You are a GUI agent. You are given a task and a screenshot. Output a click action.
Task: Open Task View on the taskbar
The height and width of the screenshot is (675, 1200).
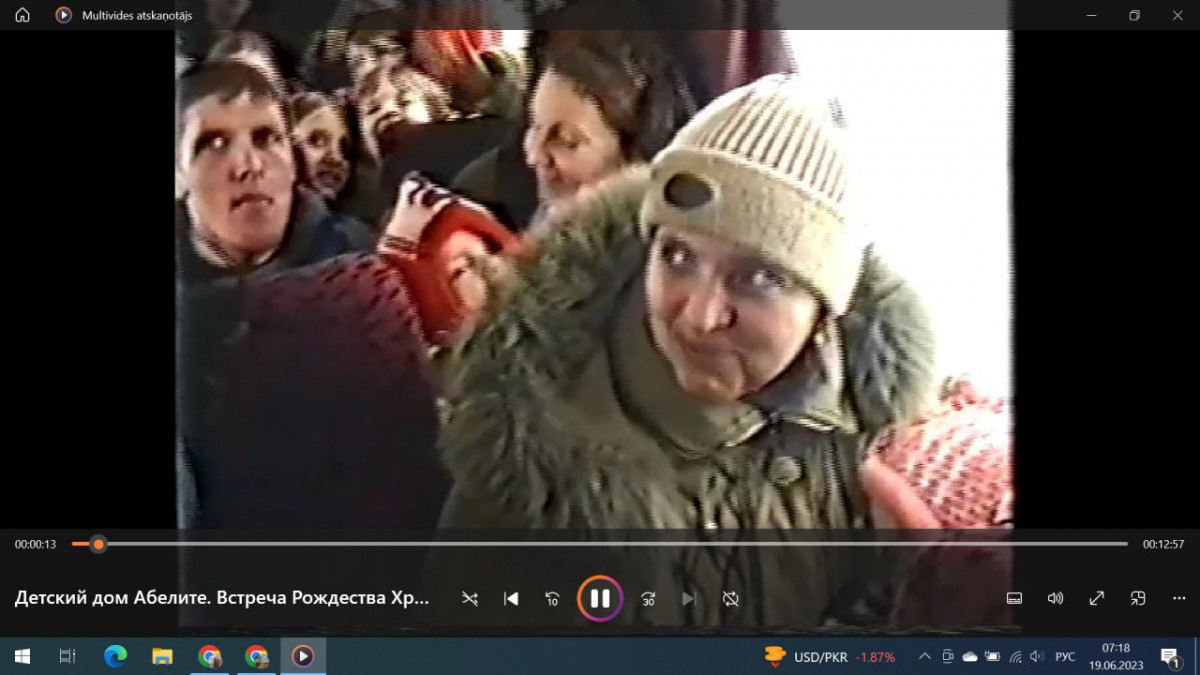click(67, 656)
